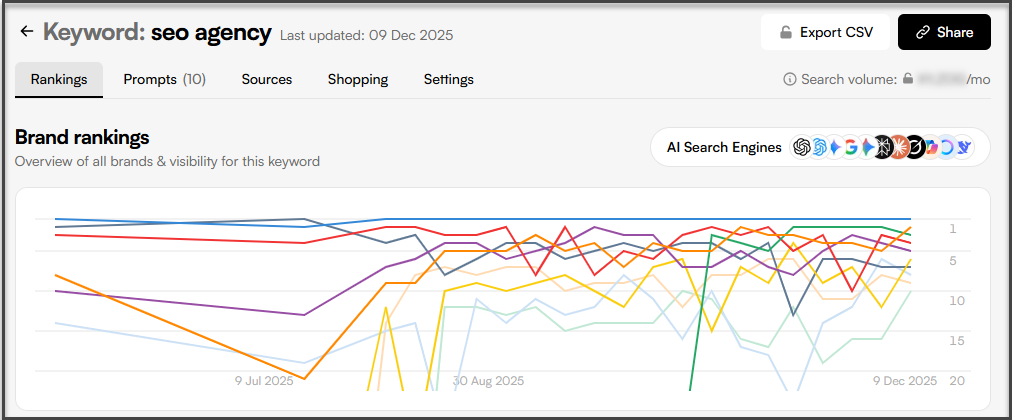
Task: Select the orange Claude engine icon
Action: [x=899, y=147]
